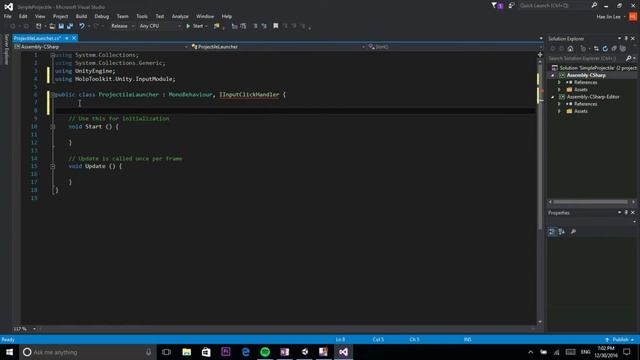640x360 pixels.
Task: Click the Open File folder icon
Action: tap(52, 26)
